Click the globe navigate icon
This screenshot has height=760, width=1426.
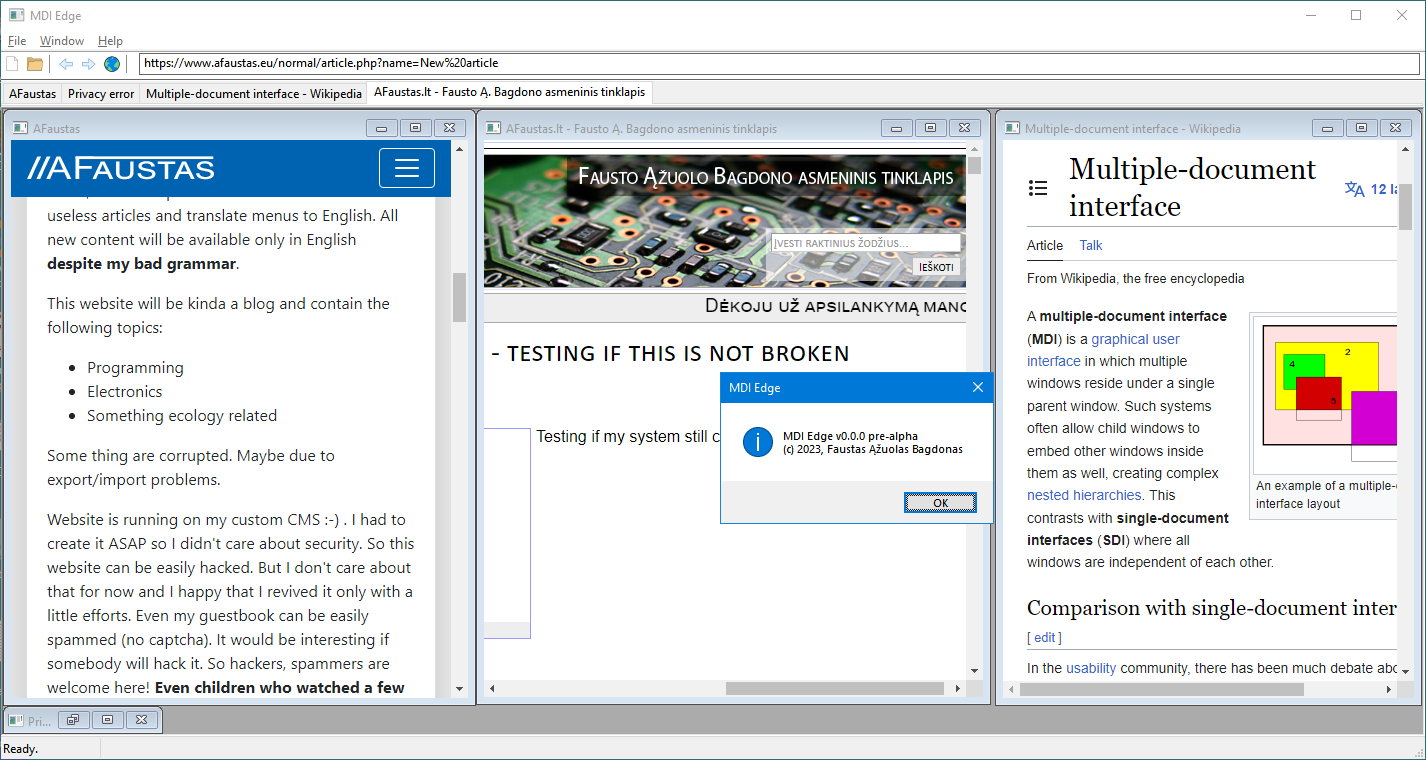click(x=112, y=64)
